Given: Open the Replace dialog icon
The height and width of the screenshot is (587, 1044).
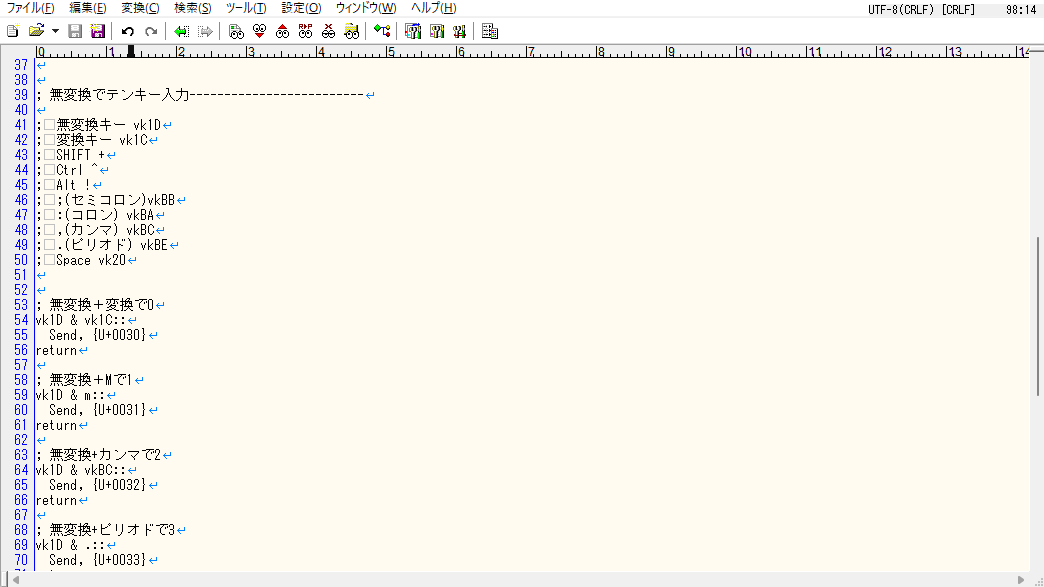Looking at the screenshot, I should click(x=305, y=31).
